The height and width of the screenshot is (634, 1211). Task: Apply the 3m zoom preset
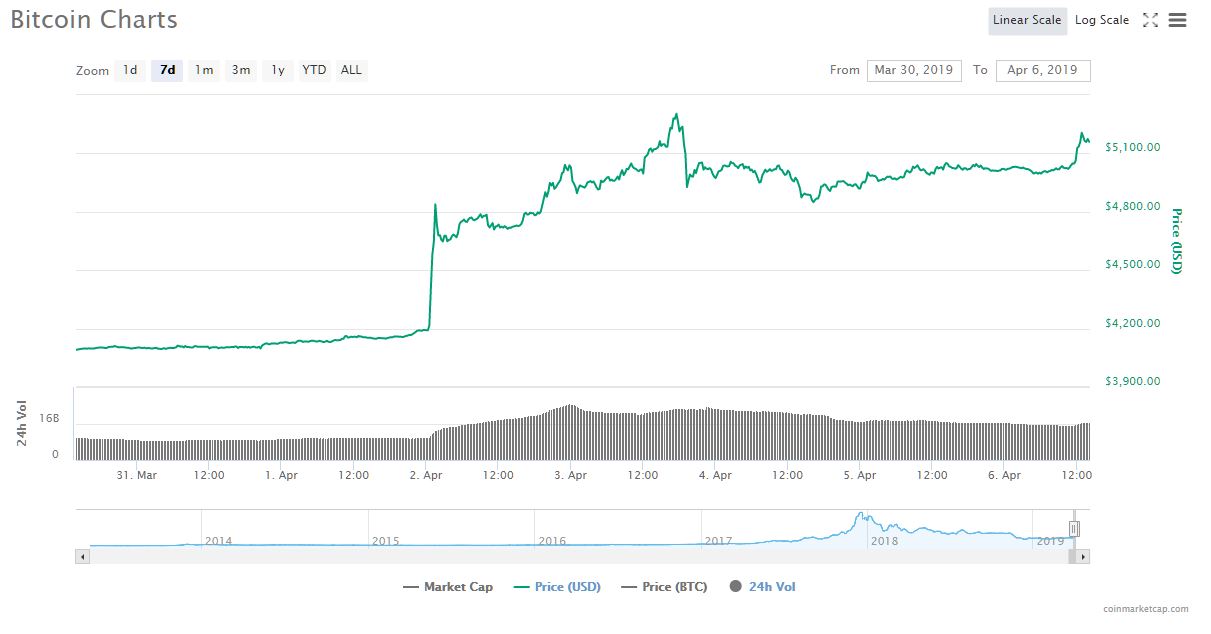[x=240, y=70]
